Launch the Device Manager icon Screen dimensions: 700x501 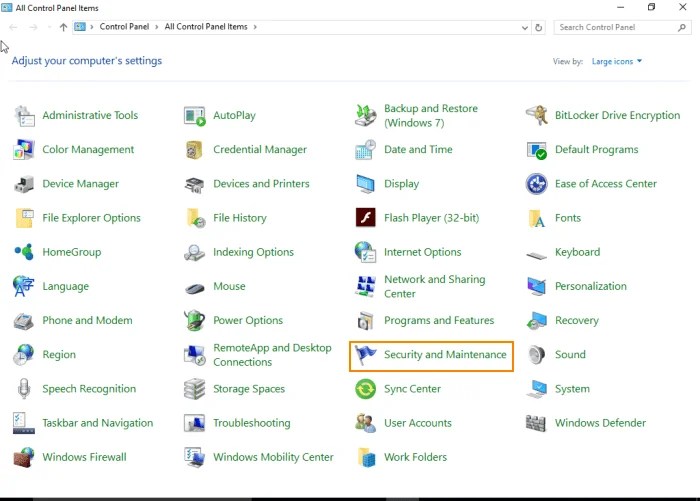coord(24,184)
